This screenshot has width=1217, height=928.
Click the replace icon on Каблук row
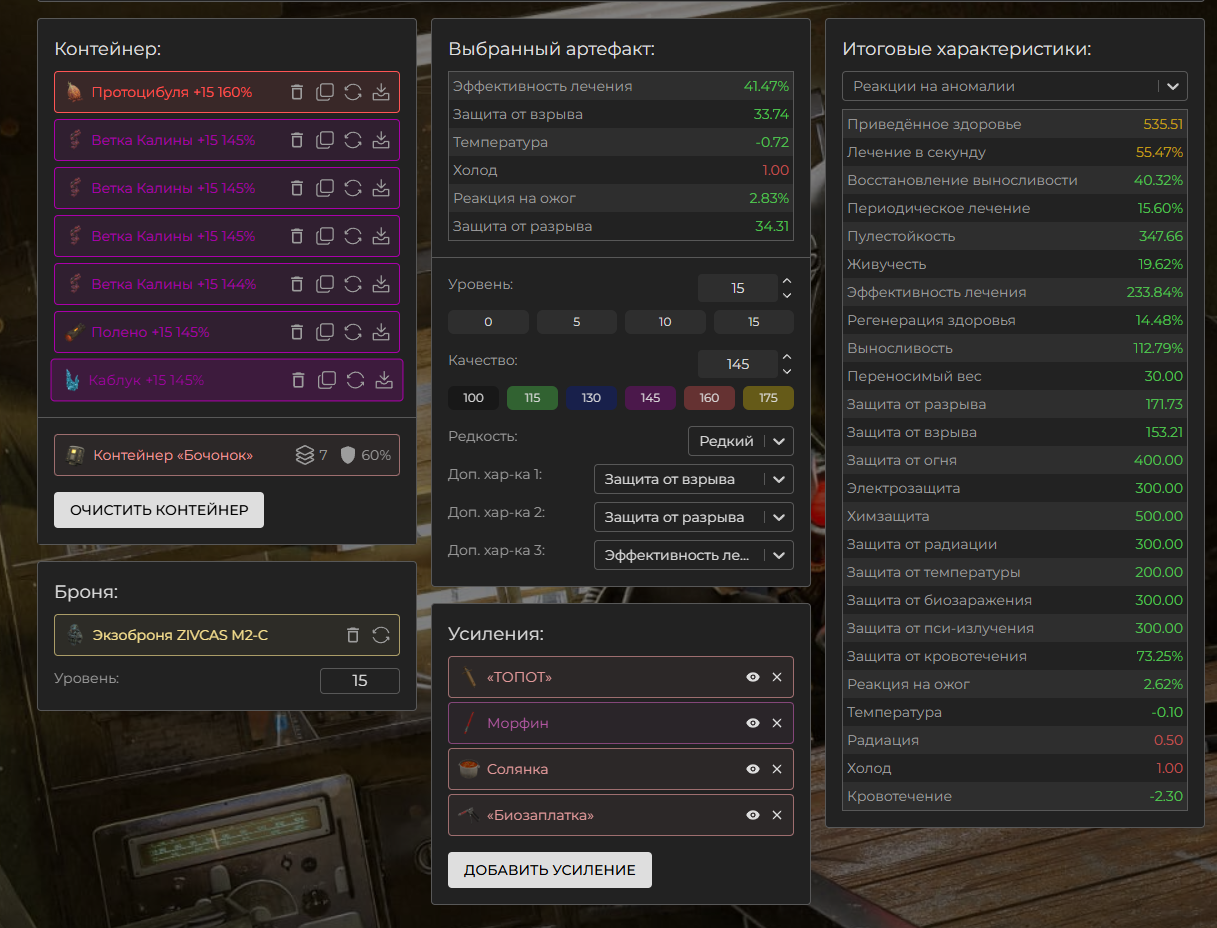coord(355,380)
